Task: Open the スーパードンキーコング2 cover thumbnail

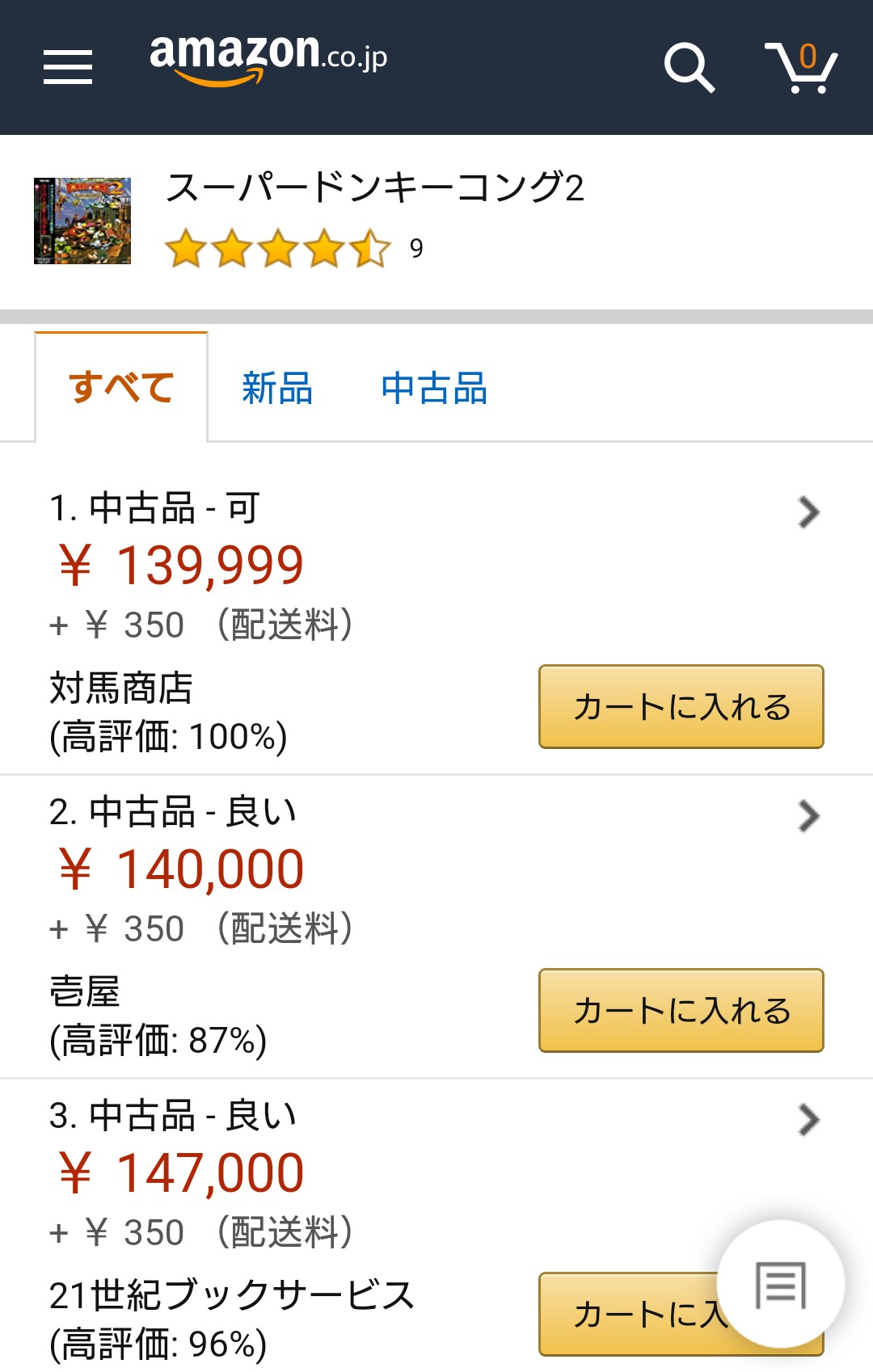Action: 82,221
